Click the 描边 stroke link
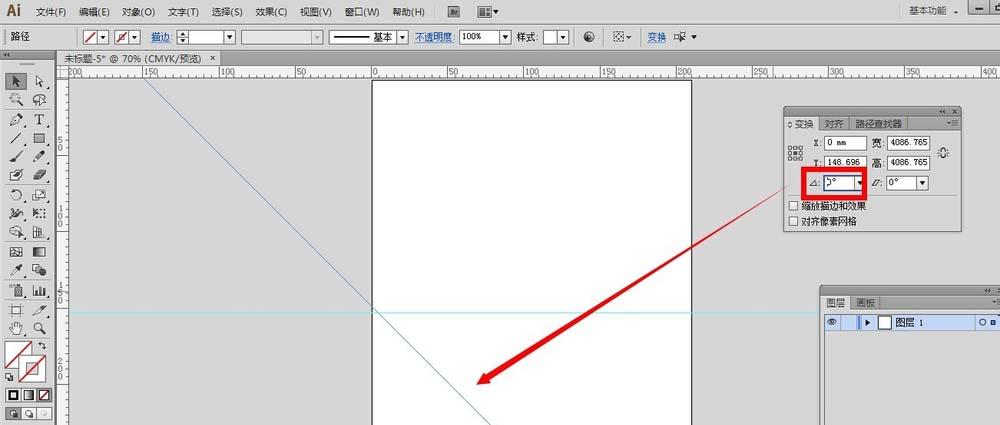Image resolution: width=1000 pixels, height=425 pixels. 161,37
